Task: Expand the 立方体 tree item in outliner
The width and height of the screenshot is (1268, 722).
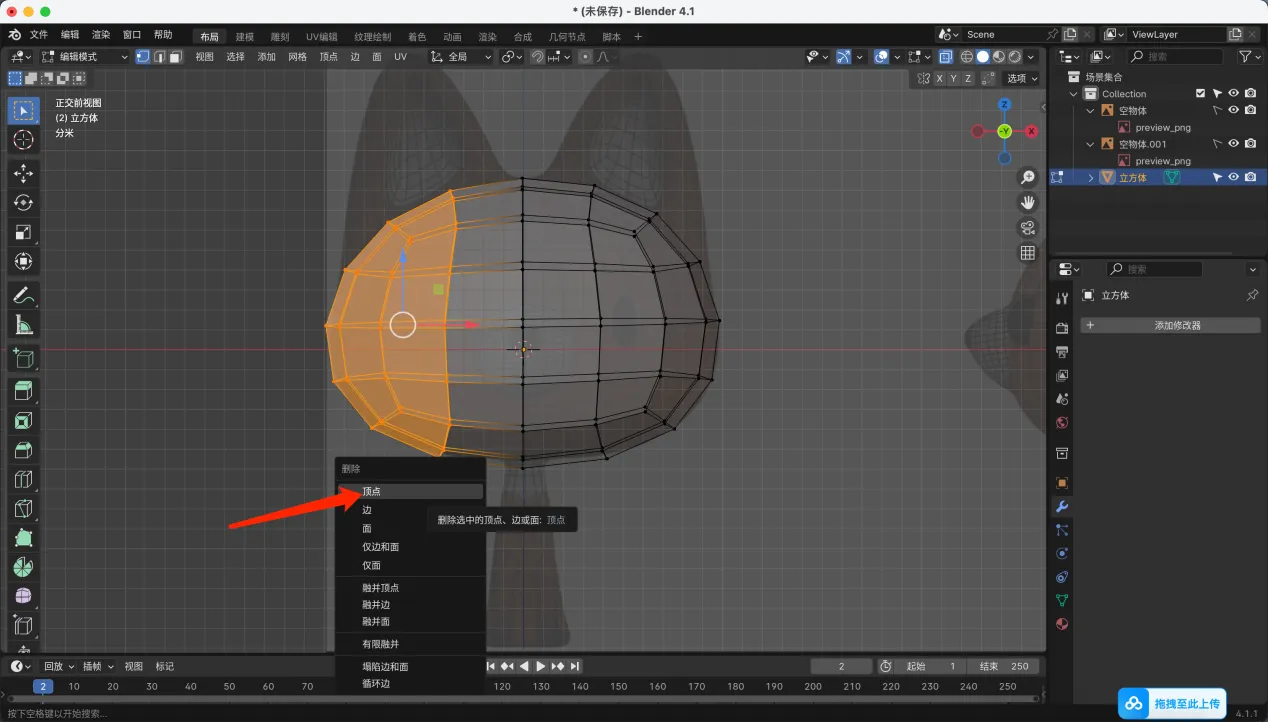Action: [x=1091, y=178]
